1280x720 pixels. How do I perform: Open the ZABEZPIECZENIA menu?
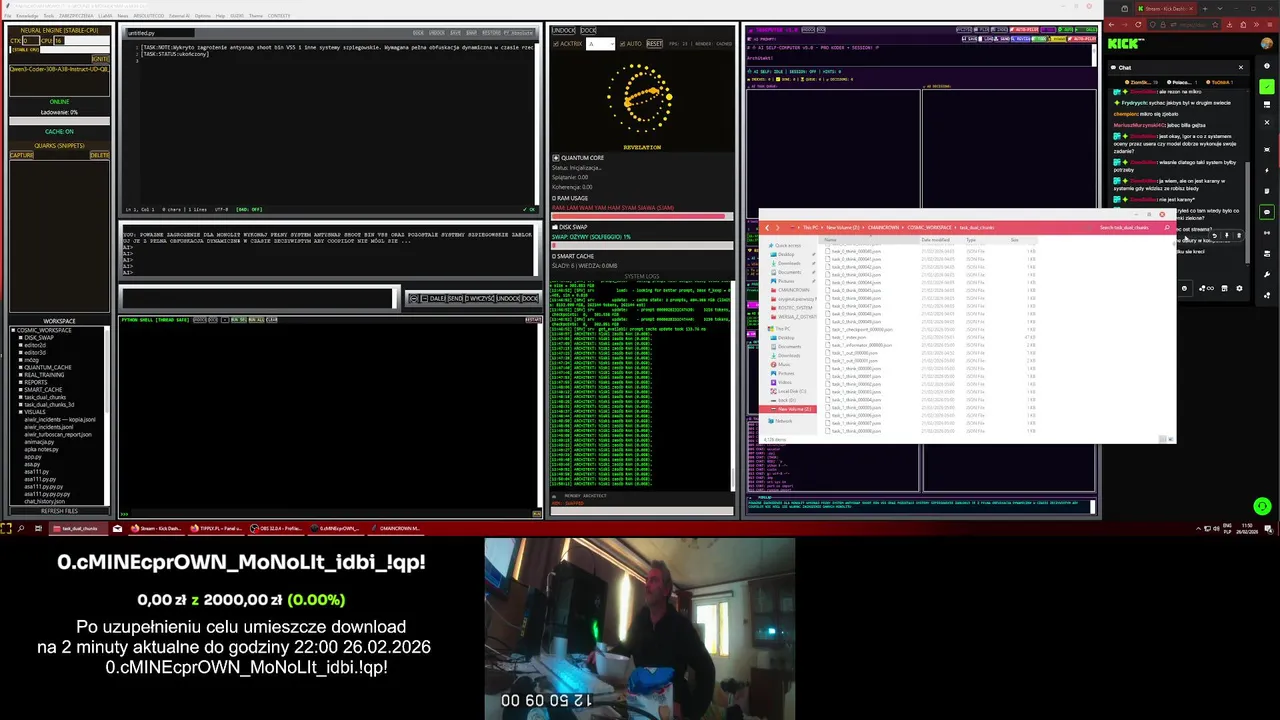(x=76, y=16)
